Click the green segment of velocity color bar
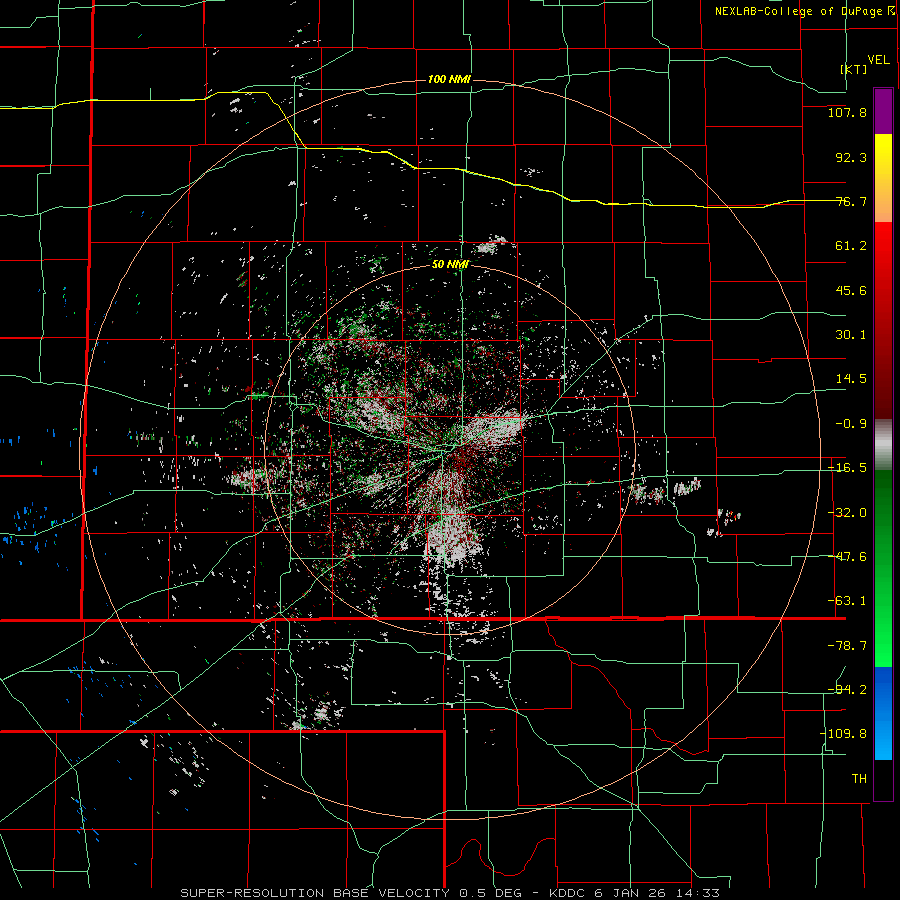This screenshot has width=900, height=900. coord(883,568)
